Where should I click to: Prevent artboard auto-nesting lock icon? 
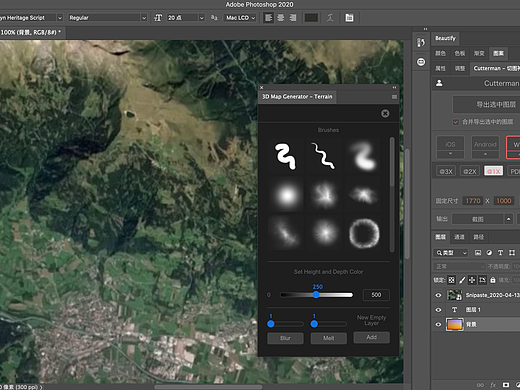482,280
